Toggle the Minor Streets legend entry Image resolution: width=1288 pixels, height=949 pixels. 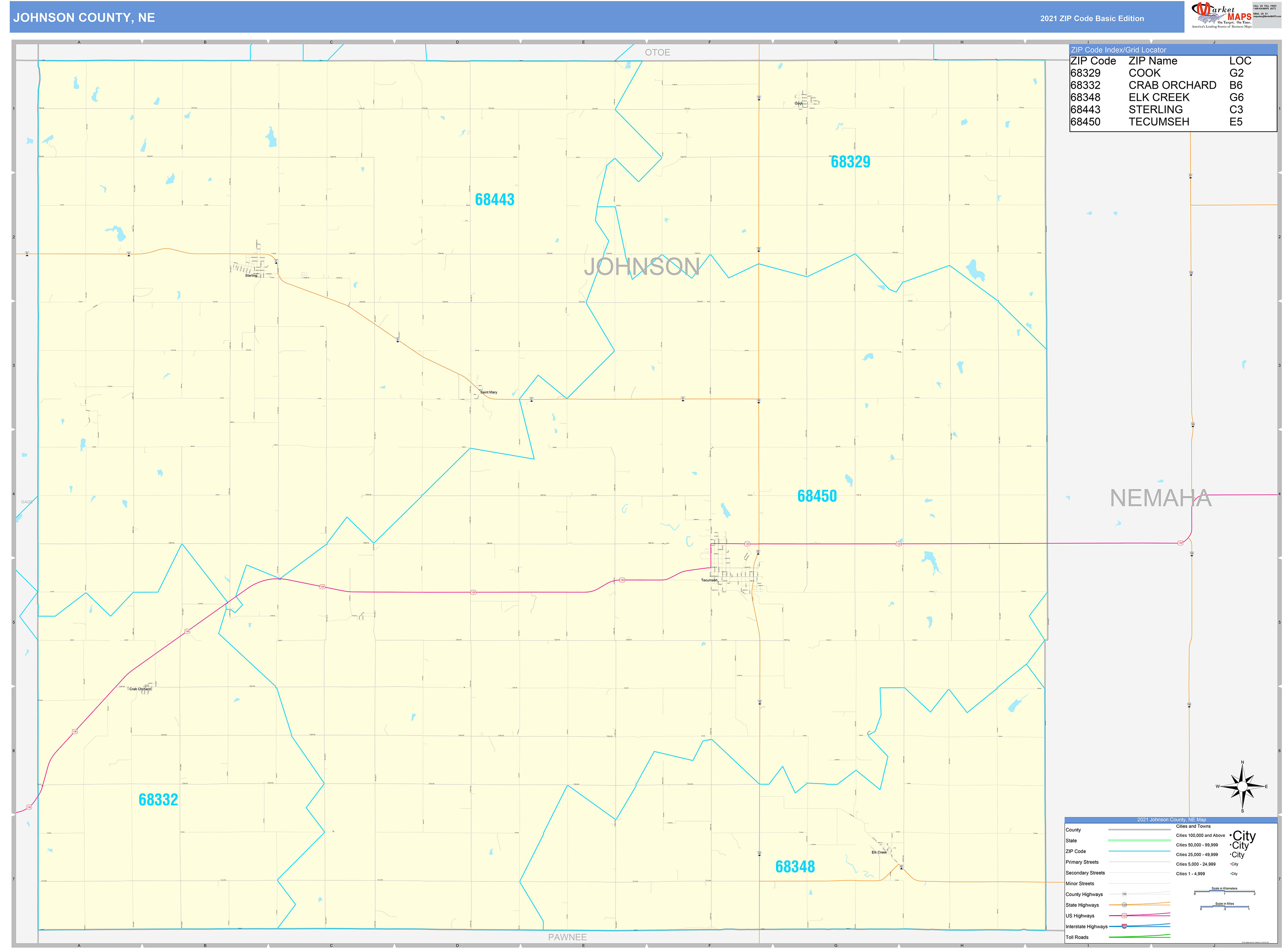[1139, 884]
